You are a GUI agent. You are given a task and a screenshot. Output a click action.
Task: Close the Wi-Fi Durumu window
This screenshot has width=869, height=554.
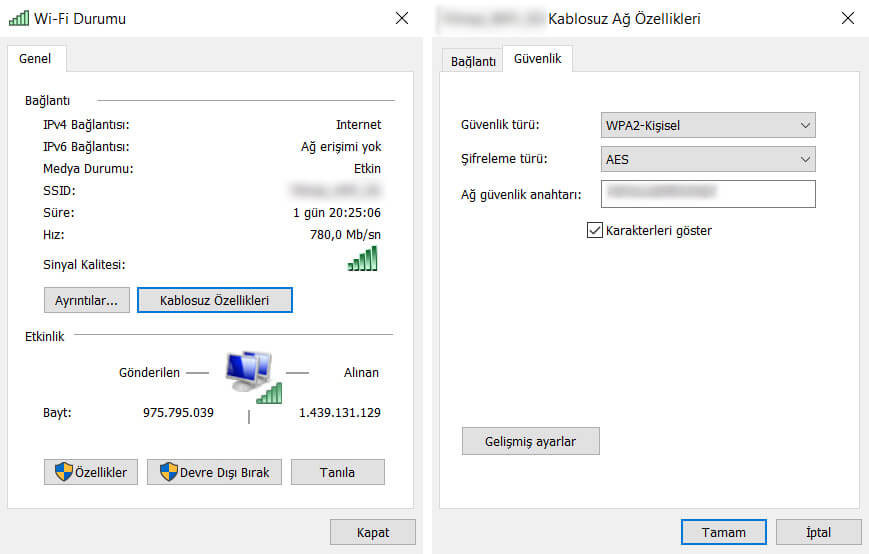point(402,18)
